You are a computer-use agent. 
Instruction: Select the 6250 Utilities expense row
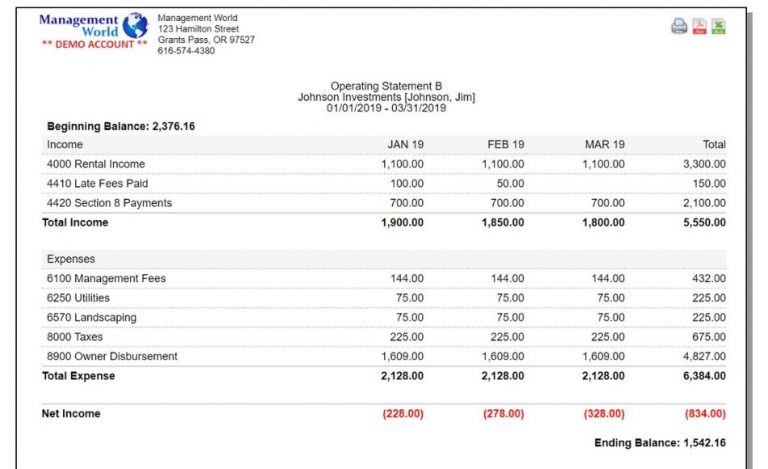point(78,298)
